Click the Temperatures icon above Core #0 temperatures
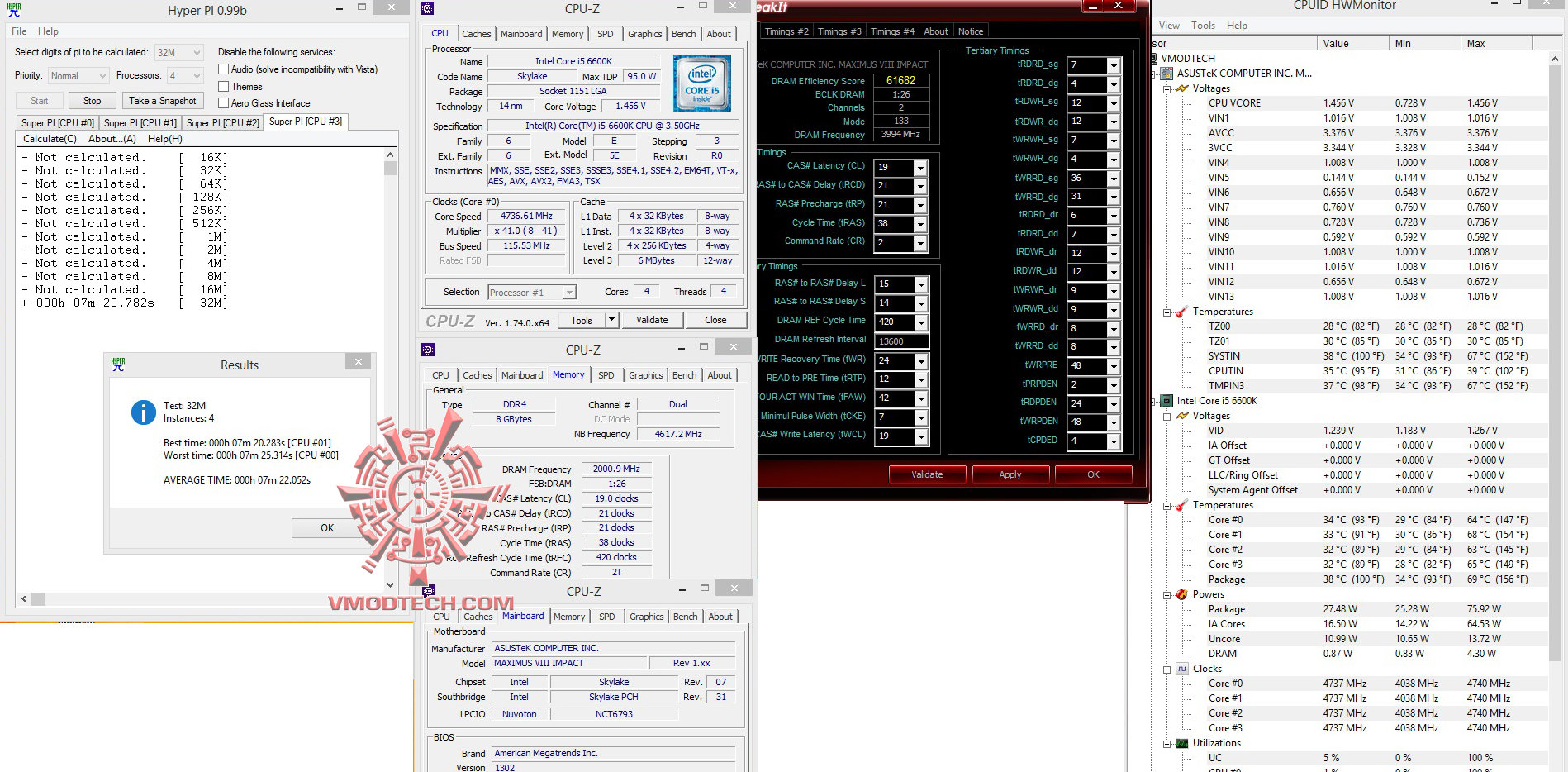The width and height of the screenshot is (1568, 772). [1181, 505]
